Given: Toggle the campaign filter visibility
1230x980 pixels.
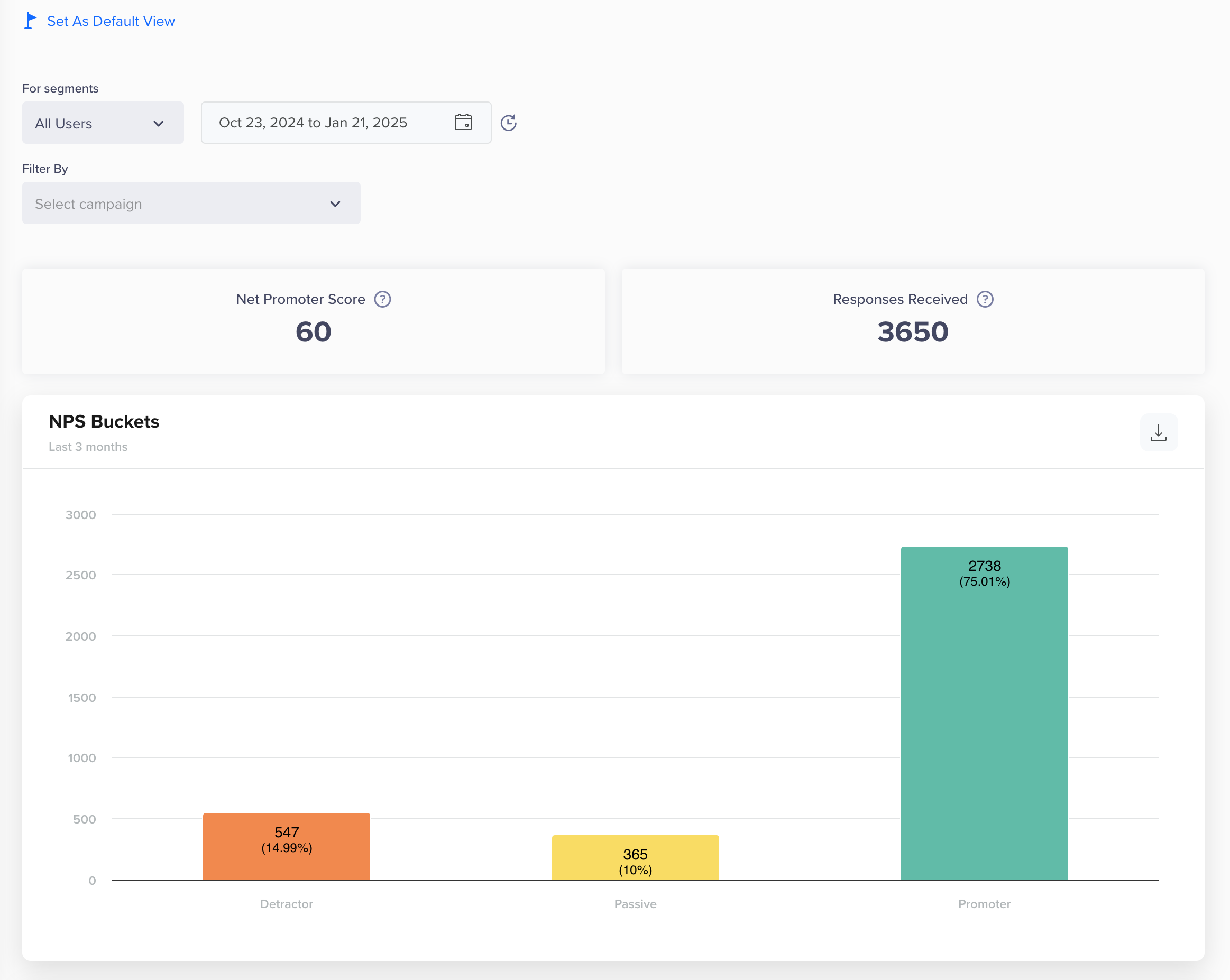Looking at the screenshot, I should [x=335, y=203].
